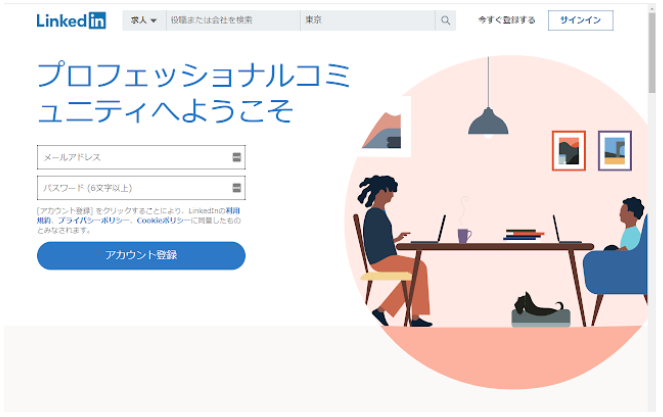Click the 今すぐ登録する link
The height and width of the screenshot is (417, 663).
coord(507,20)
